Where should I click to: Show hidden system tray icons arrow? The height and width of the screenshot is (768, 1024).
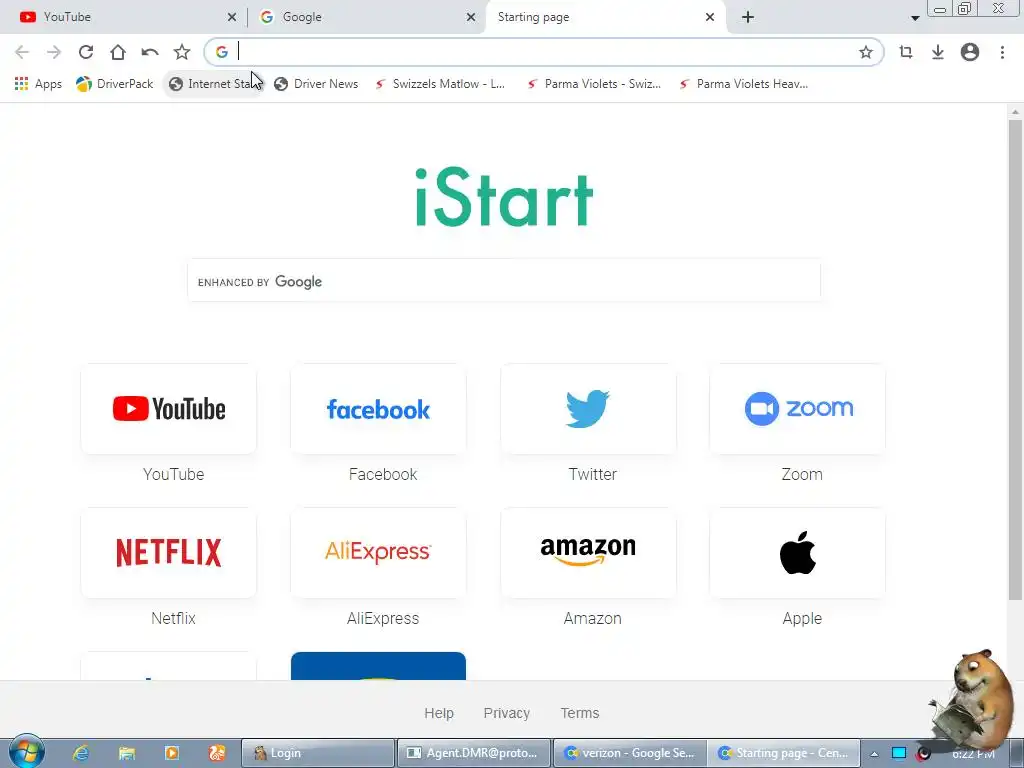coord(874,754)
